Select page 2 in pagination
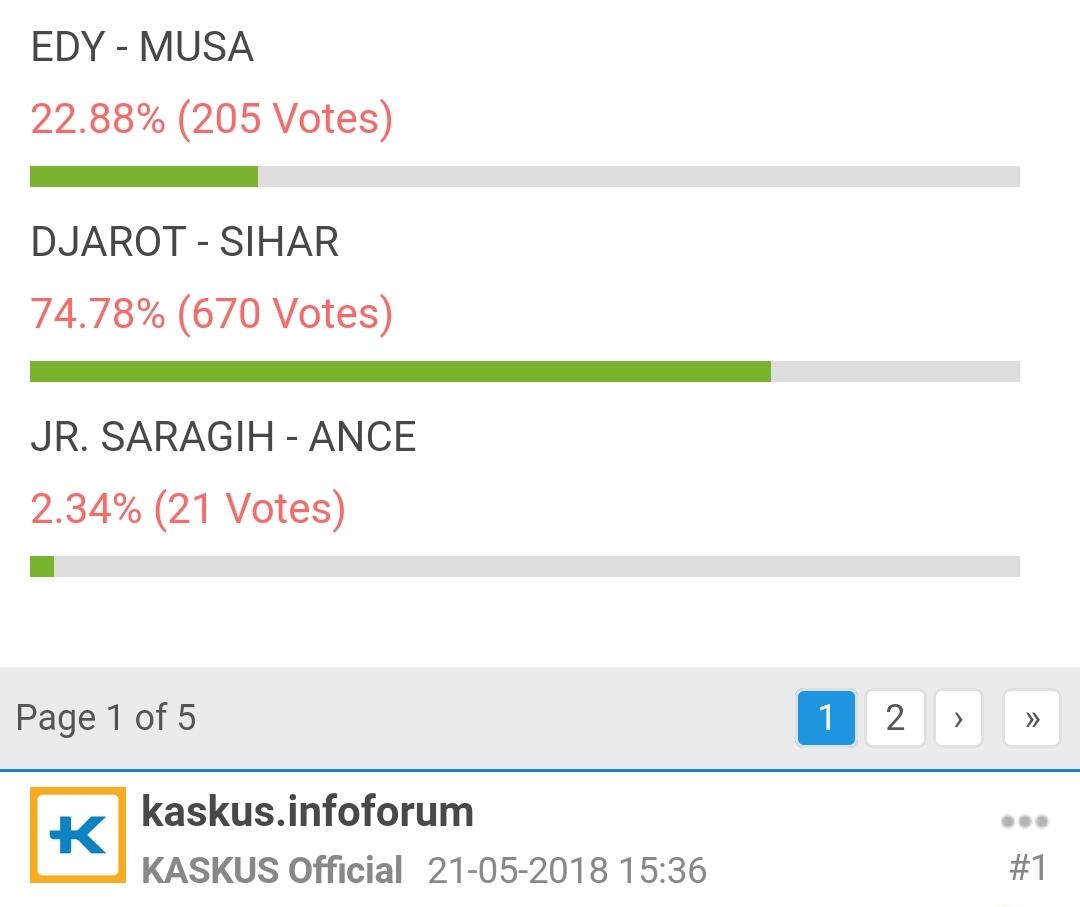Viewport: 1080px width, 907px height. pyautogui.click(x=895, y=718)
